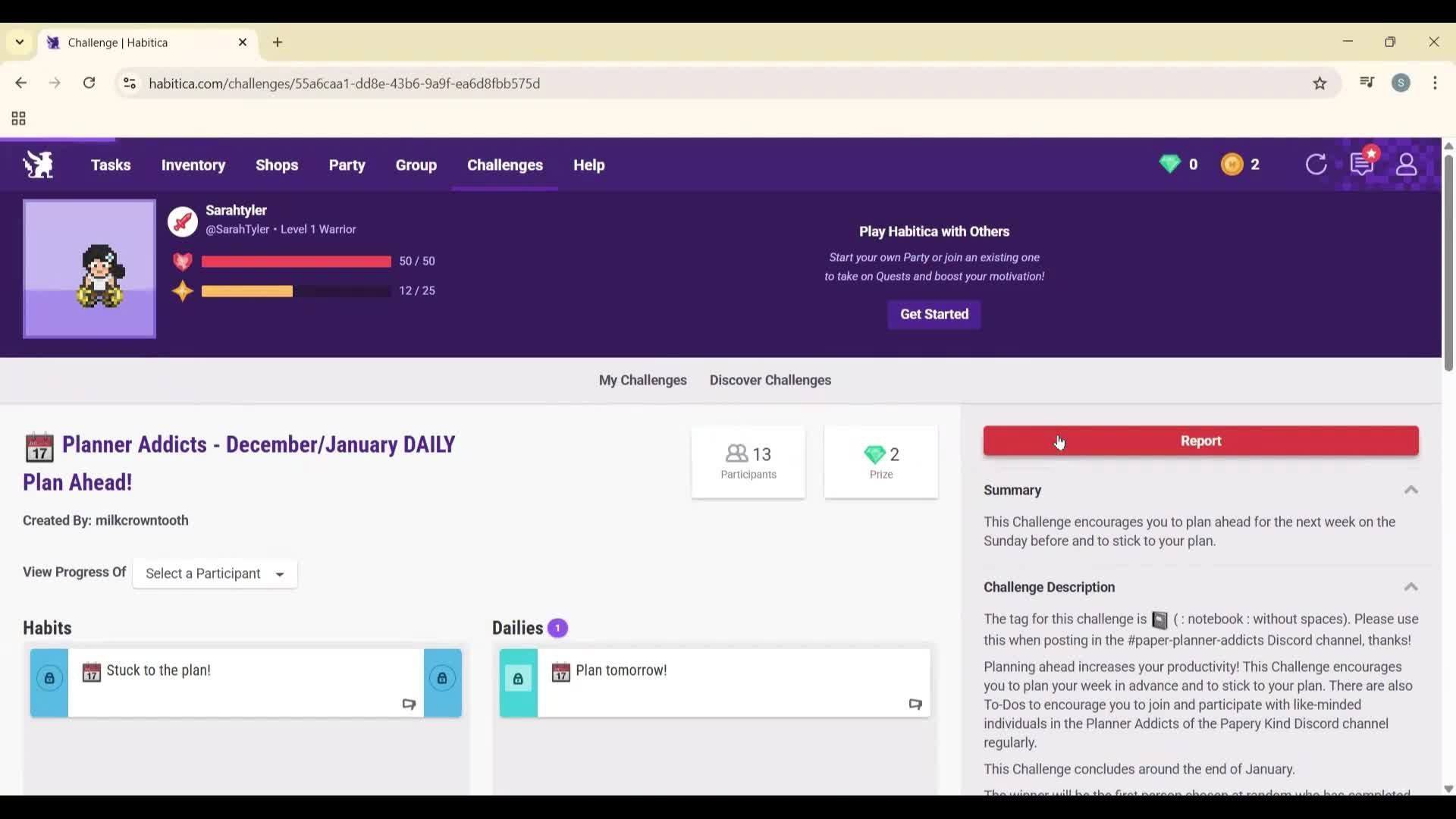Click the gold coin icon

(1232, 165)
